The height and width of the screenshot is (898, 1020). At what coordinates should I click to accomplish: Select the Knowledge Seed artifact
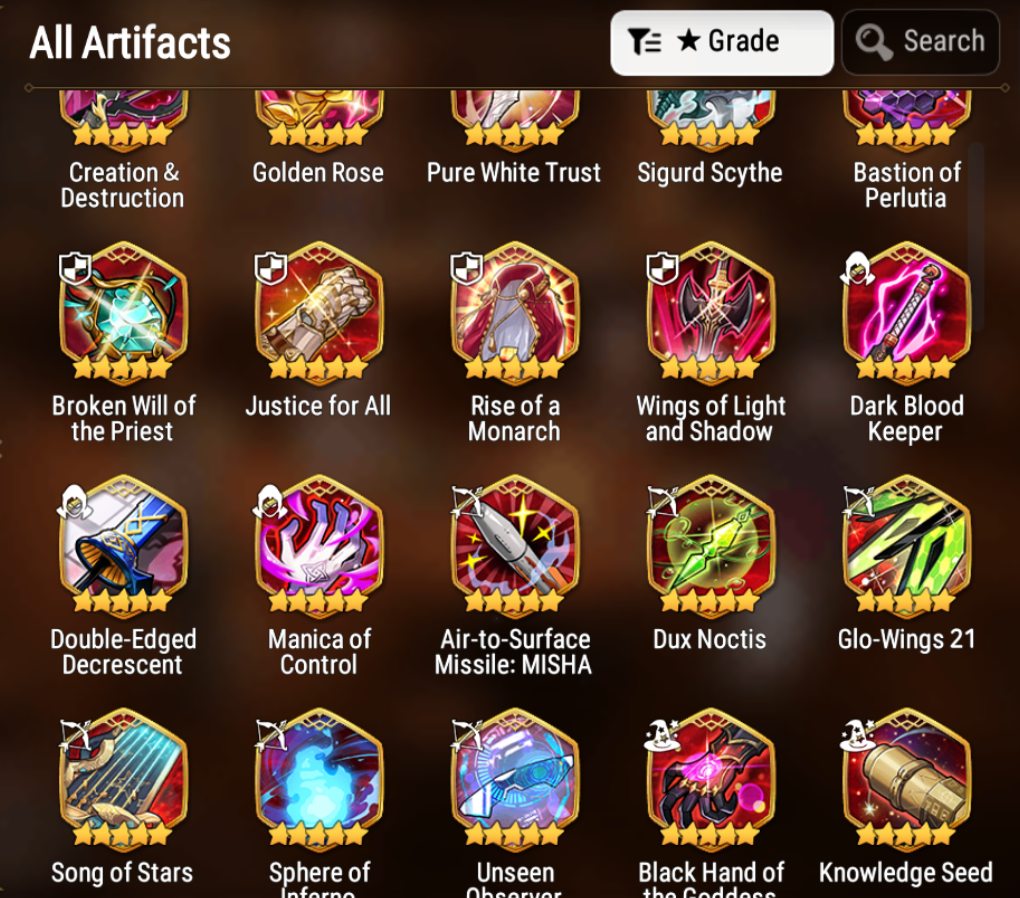[x=906, y=780]
